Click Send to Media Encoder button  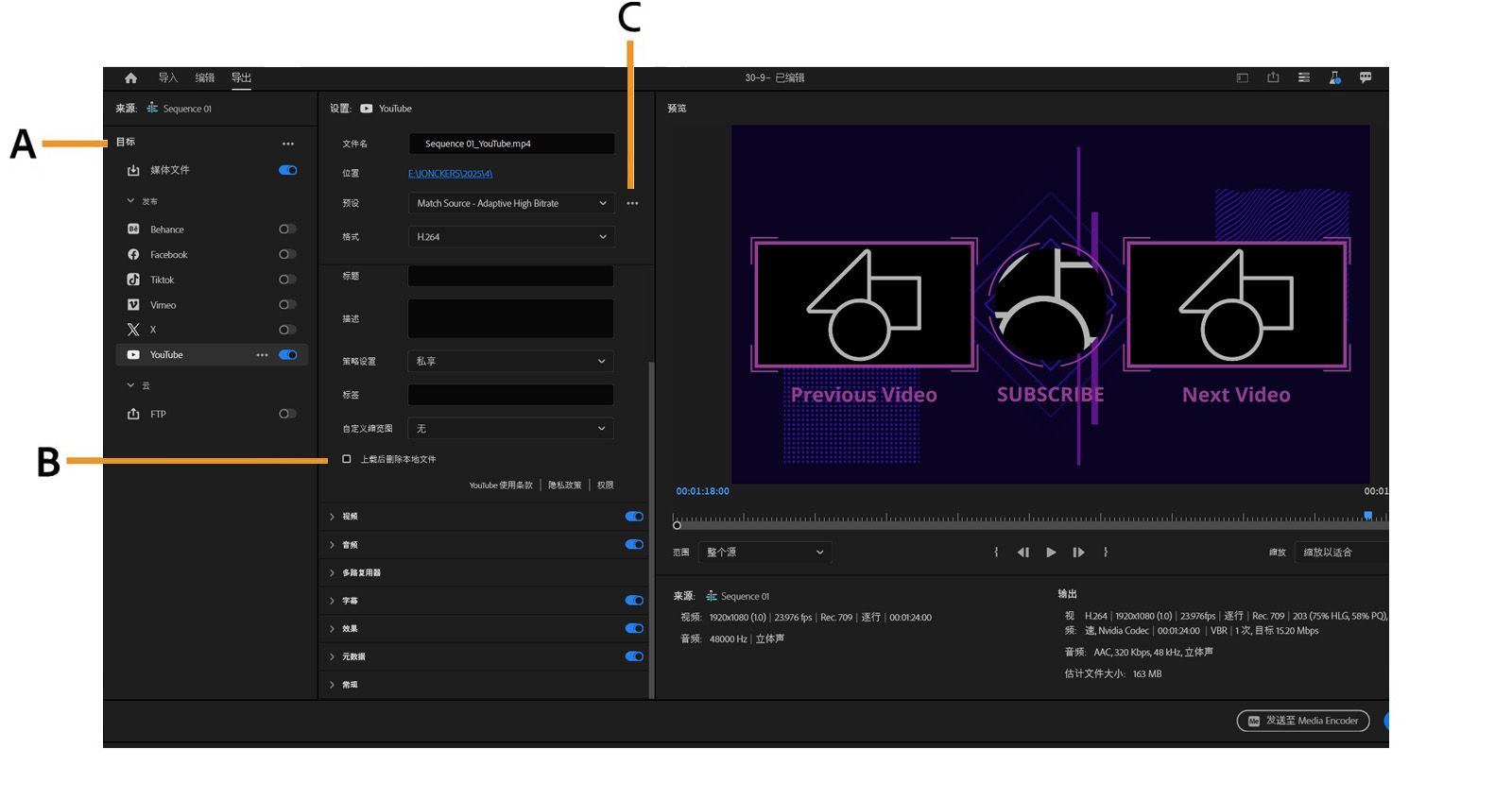[x=1303, y=721]
